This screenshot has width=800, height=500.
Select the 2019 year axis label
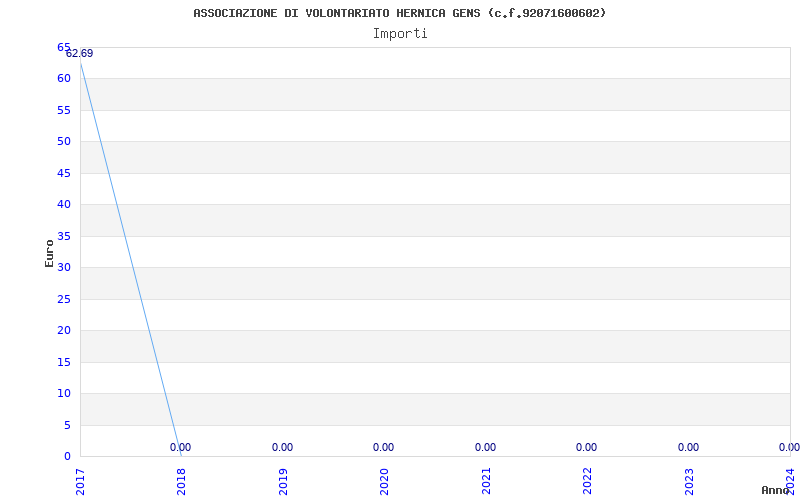(283, 482)
